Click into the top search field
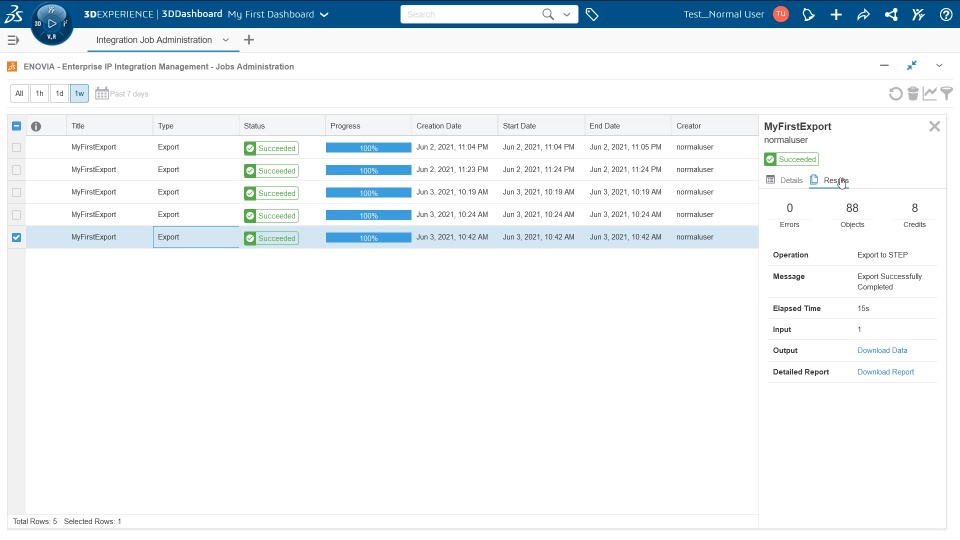Screen dimensions: 960x540 click(470, 15)
